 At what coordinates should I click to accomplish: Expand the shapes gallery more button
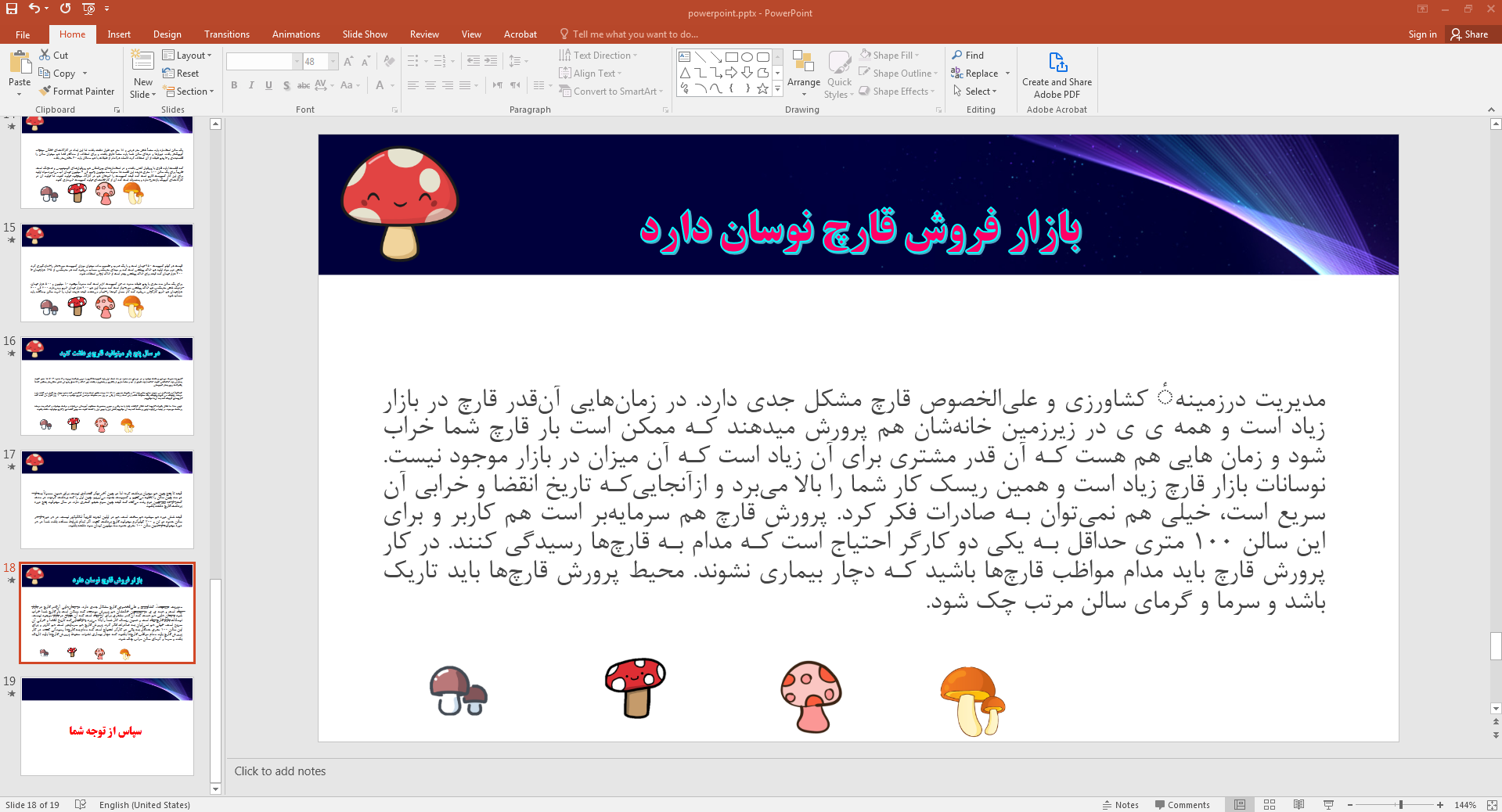[x=778, y=89]
